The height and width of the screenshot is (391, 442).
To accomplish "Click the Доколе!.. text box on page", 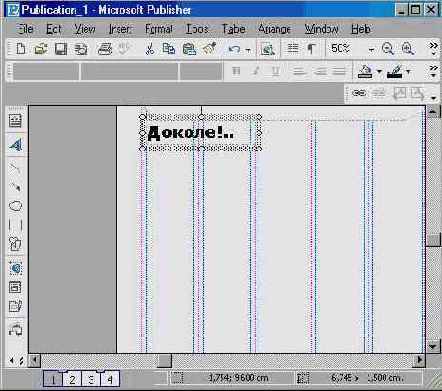I will point(201,133).
